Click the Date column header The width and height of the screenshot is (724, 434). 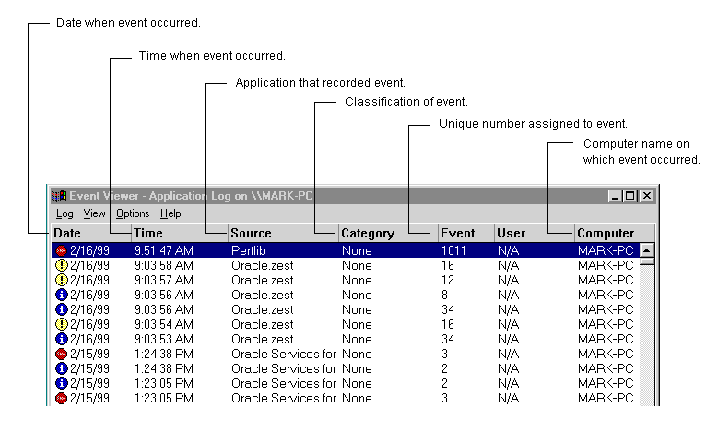click(x=89, y=233)
